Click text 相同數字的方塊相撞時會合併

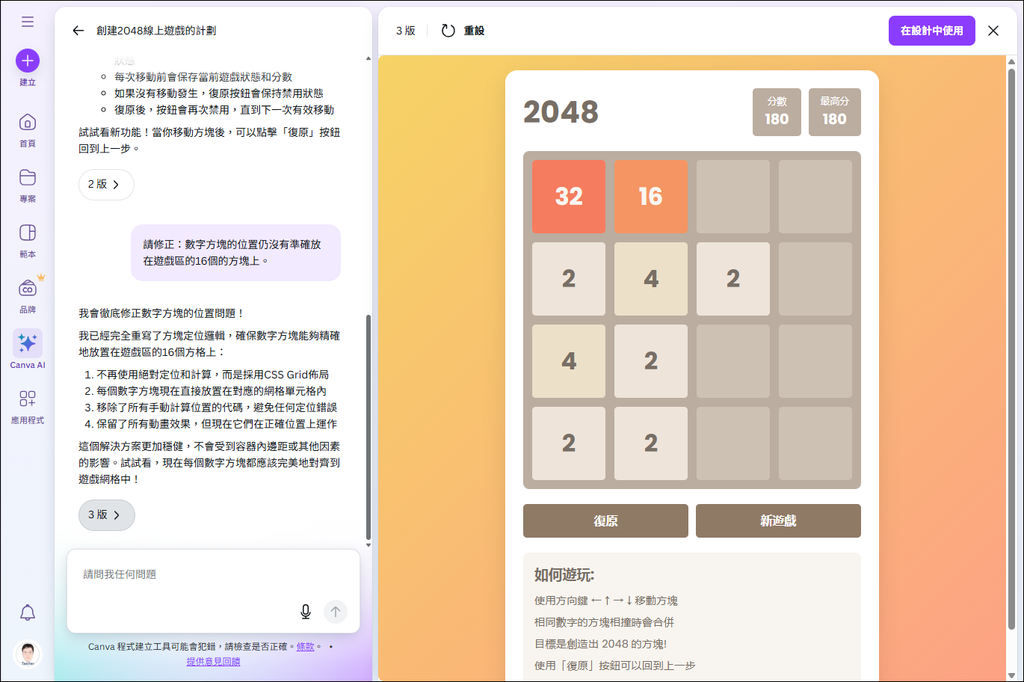pyautogui.click(x=604, y=623)
